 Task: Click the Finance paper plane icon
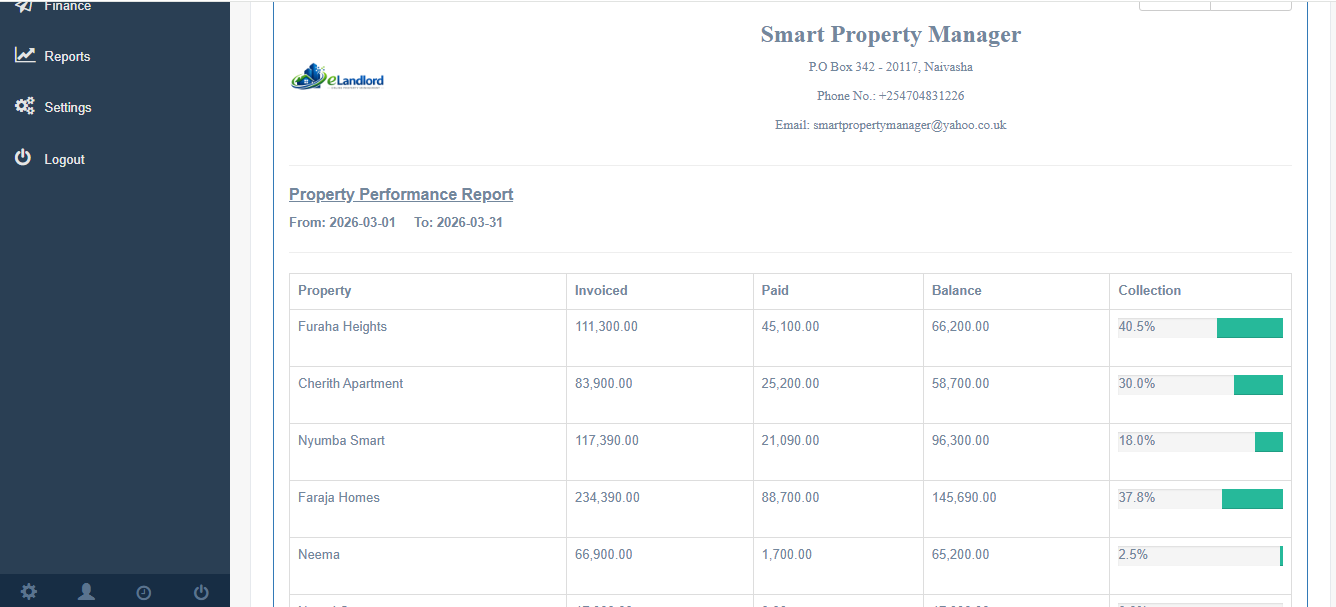pyautogui.click(x=25, y=6)
